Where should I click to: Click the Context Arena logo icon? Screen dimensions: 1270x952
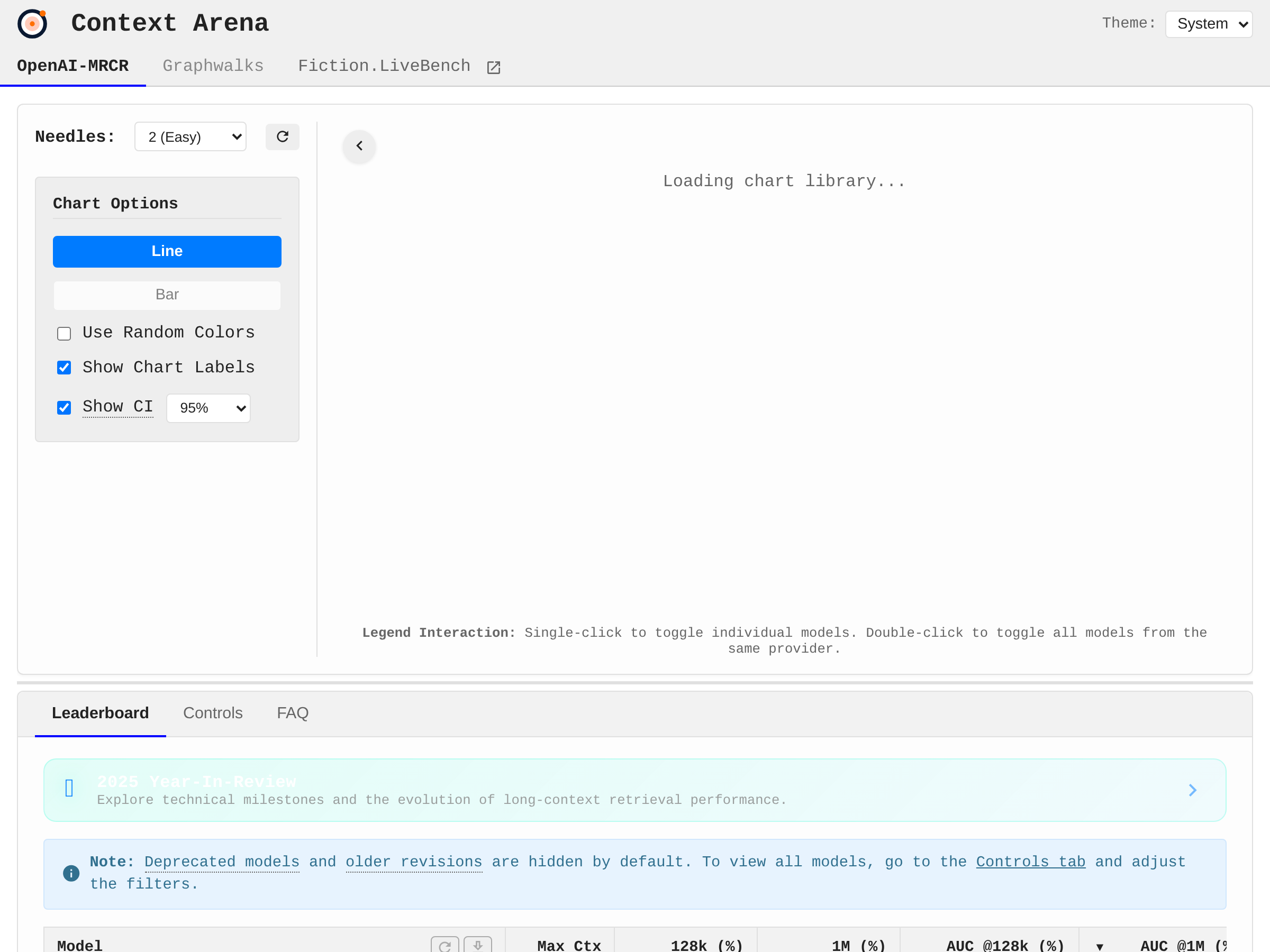(x=32, y=23)
